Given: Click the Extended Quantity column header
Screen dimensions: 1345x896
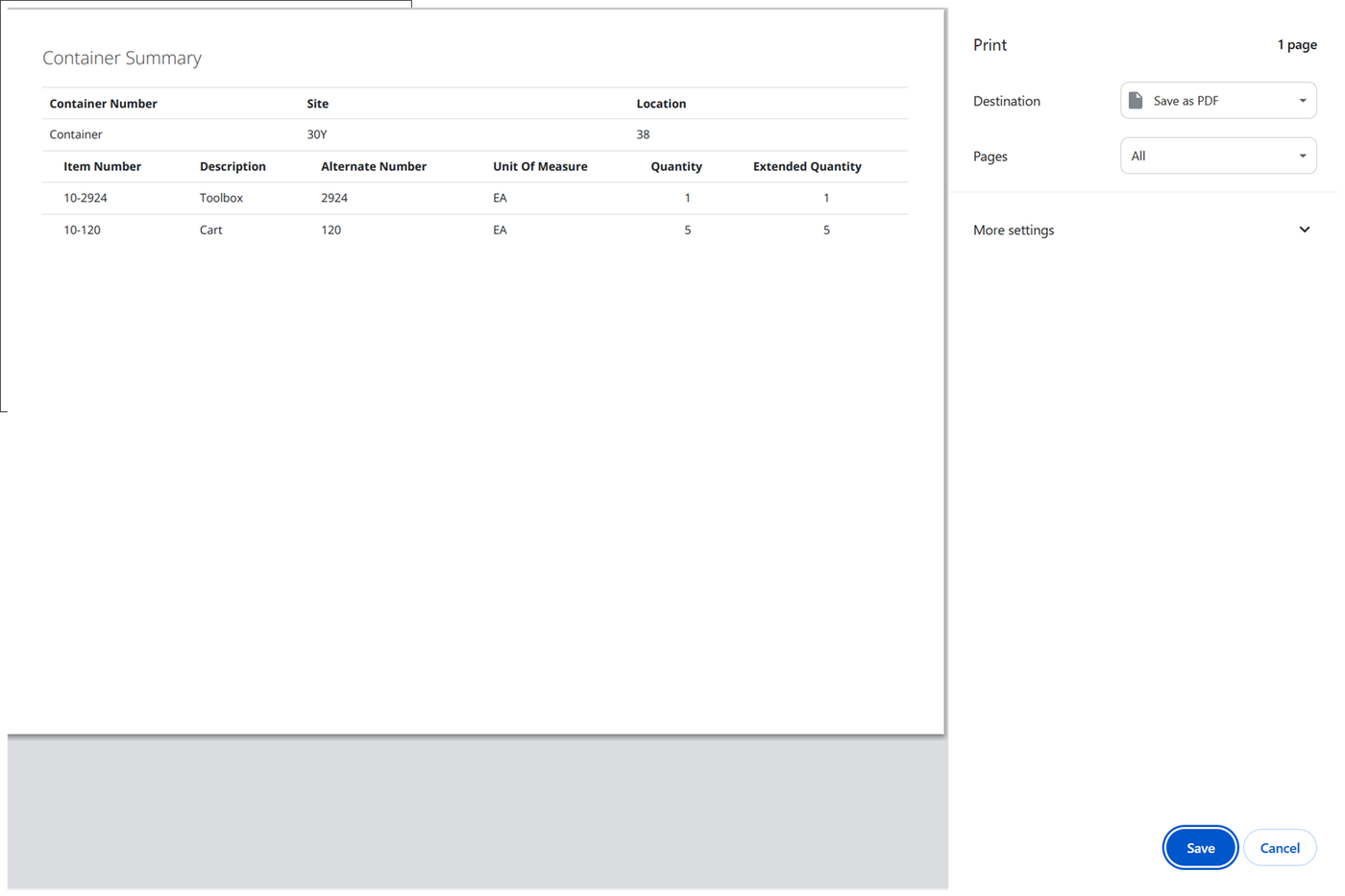Looking at the screenshot, I should [807, 166].
